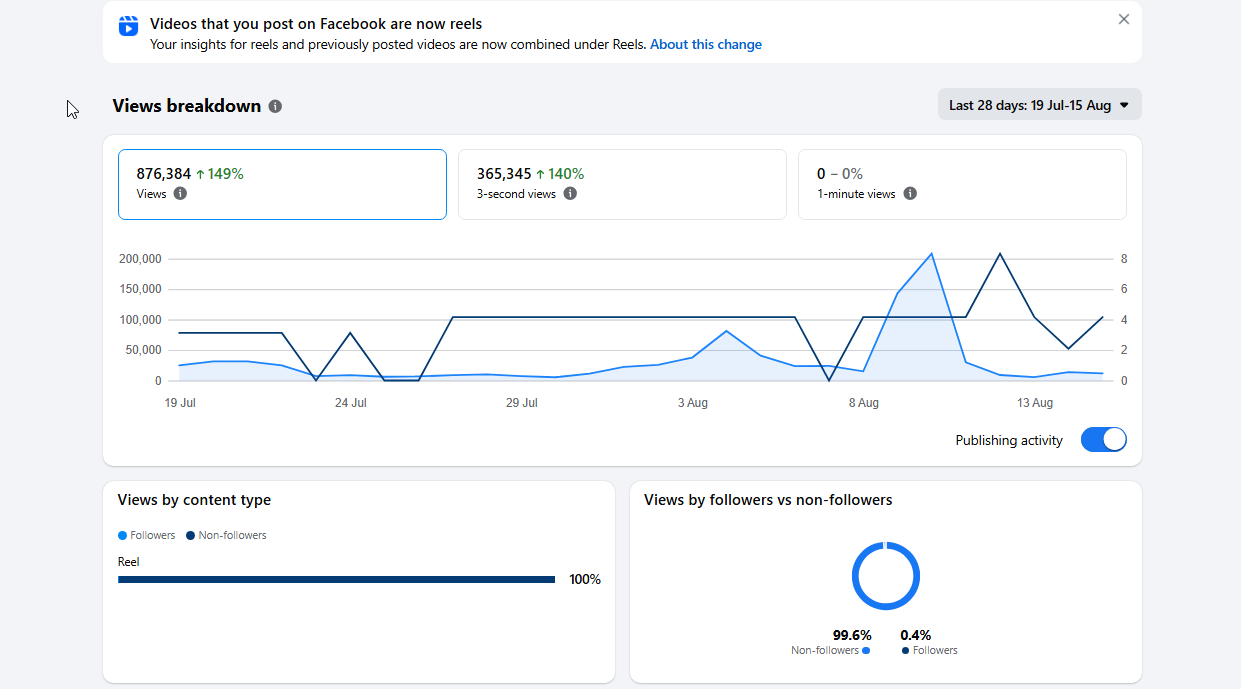Click the views peak near 10 Aug
This screenshot has height=689, width=1241.
[x=932, y=254]
